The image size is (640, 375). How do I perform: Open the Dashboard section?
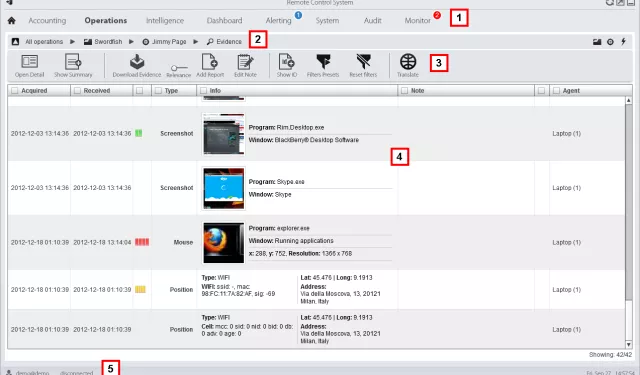pyautogui.click(x=224, y=20)
